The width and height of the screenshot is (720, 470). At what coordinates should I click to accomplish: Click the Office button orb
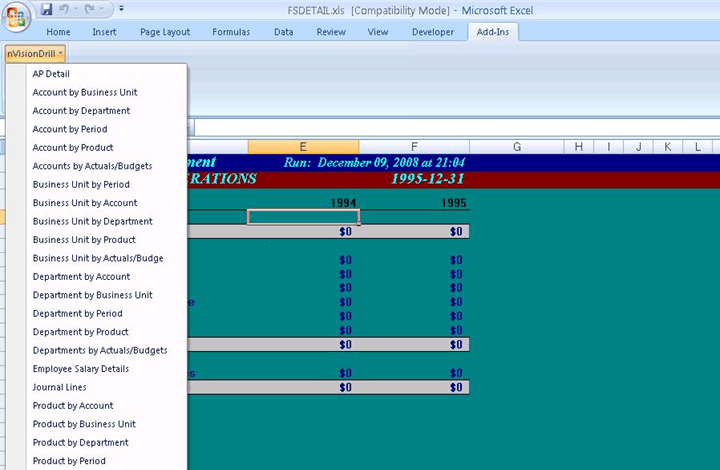tap(16, 17)
